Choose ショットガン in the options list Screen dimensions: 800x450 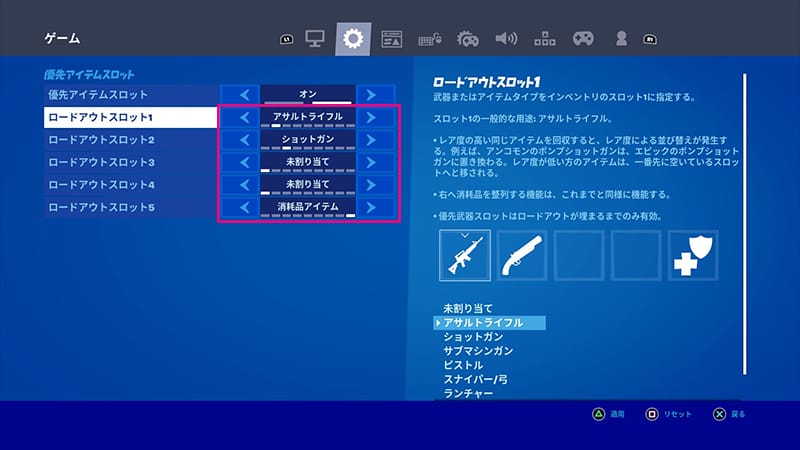click(x=473, y=337)
